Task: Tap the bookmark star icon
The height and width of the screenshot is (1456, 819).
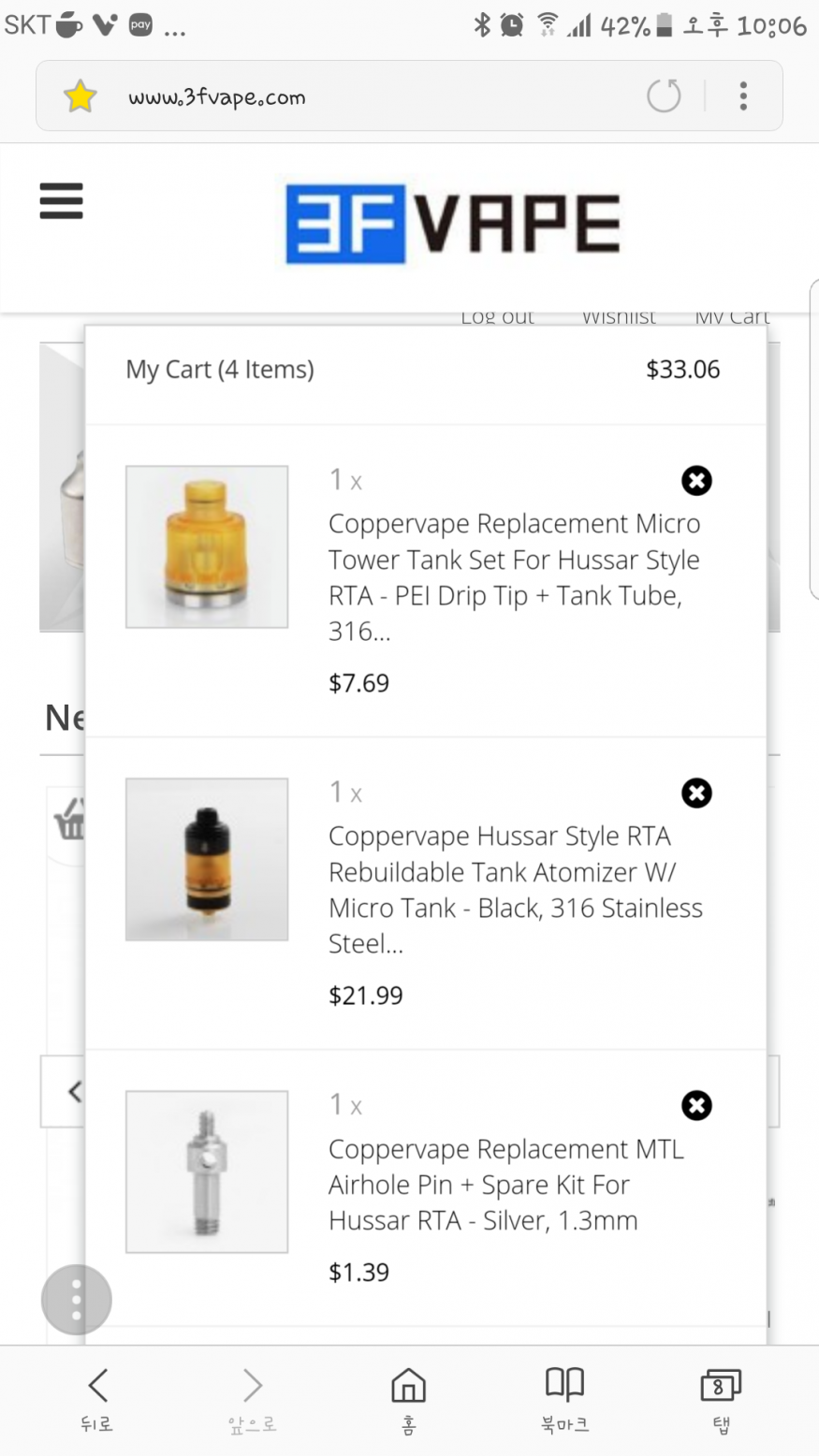Action: pos(80,96)
